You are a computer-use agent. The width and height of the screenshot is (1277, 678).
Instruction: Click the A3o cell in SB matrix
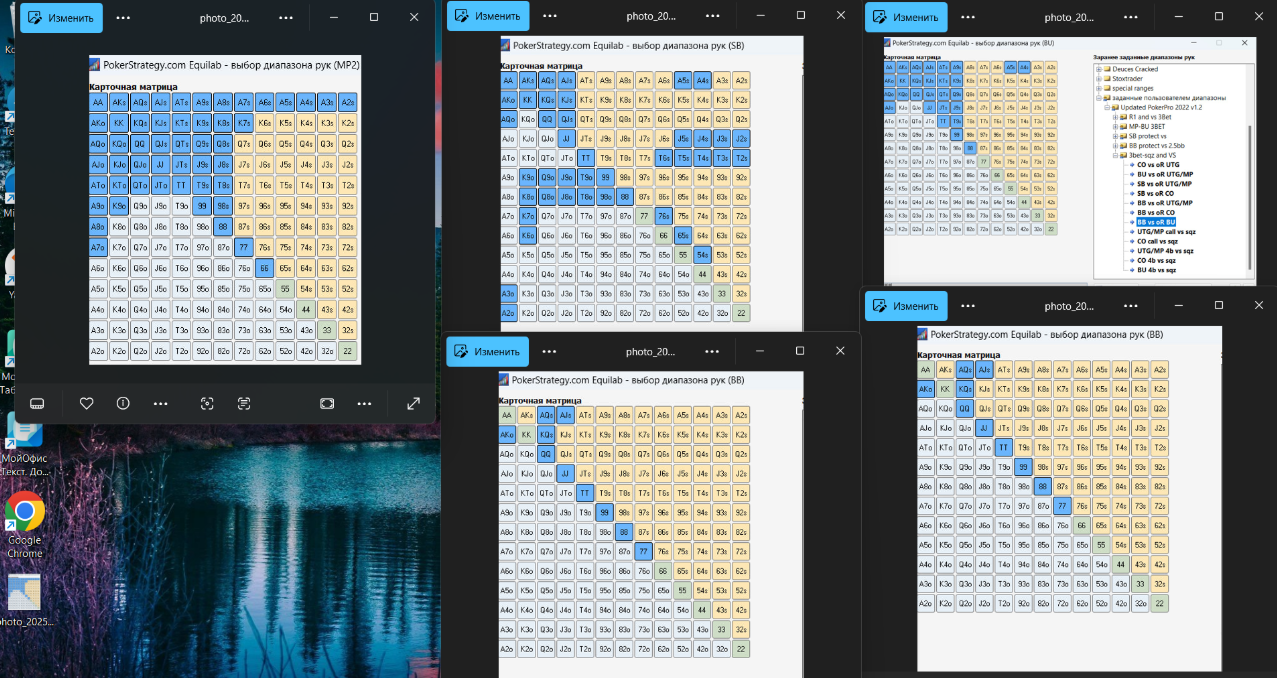coord(508,293)
